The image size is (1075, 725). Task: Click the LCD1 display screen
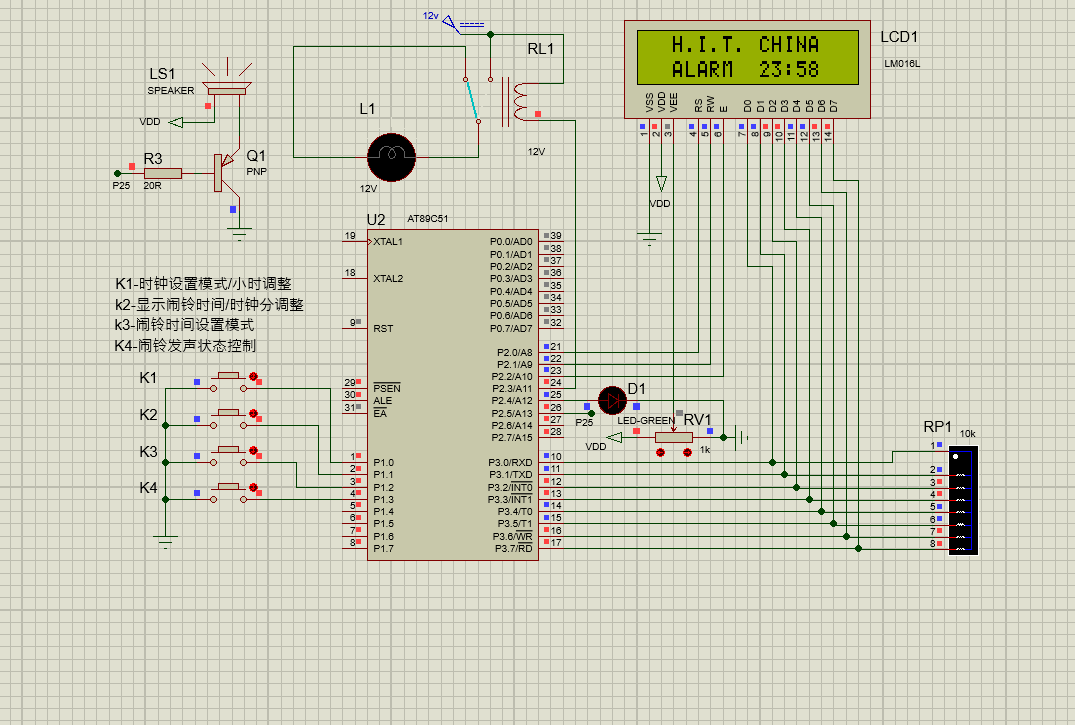tap(747, 57)
